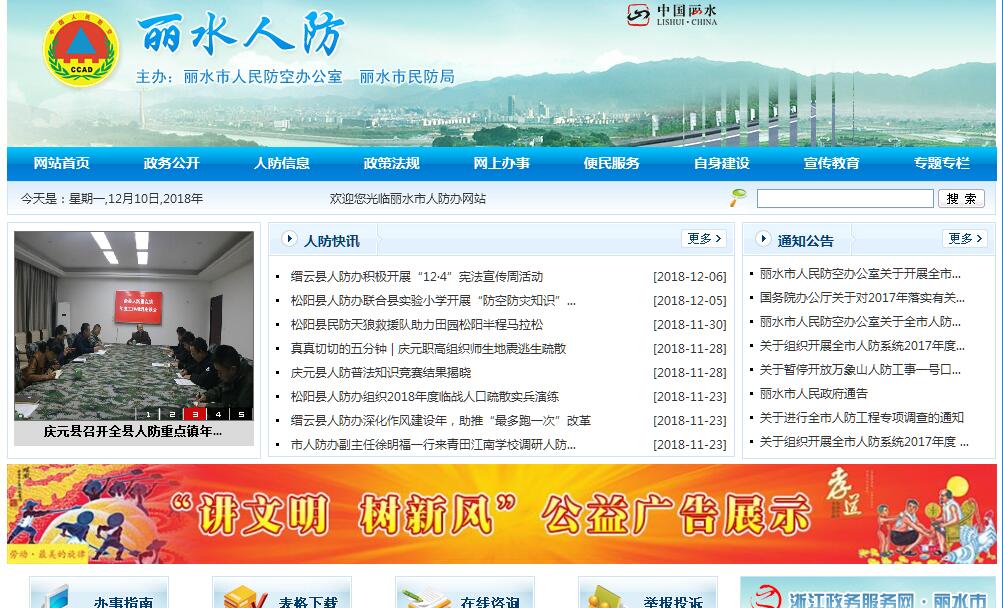1003x608 pixels.
Task: Open the 举报投诉 icon tile
Action: pos(648,592)
